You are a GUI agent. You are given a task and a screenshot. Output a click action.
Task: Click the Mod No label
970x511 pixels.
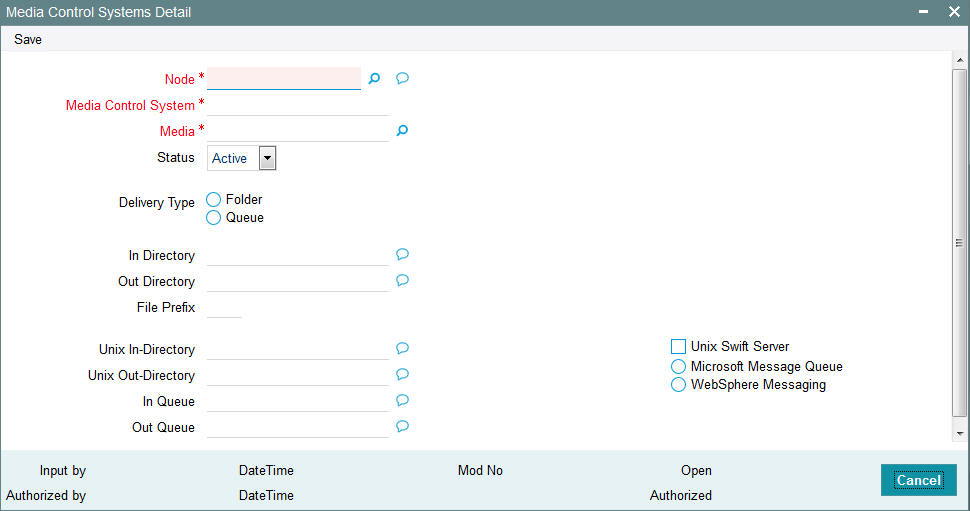pos(480,470)
